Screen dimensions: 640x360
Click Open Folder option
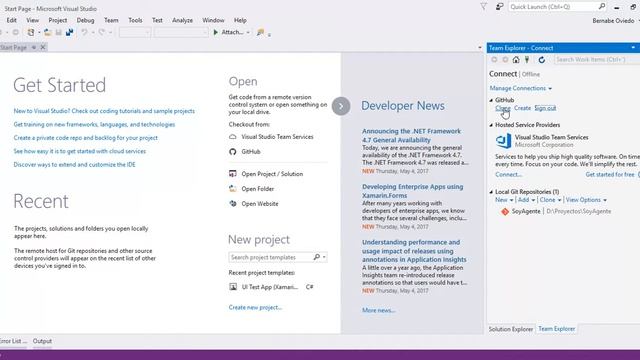click(x=251, y=189)
